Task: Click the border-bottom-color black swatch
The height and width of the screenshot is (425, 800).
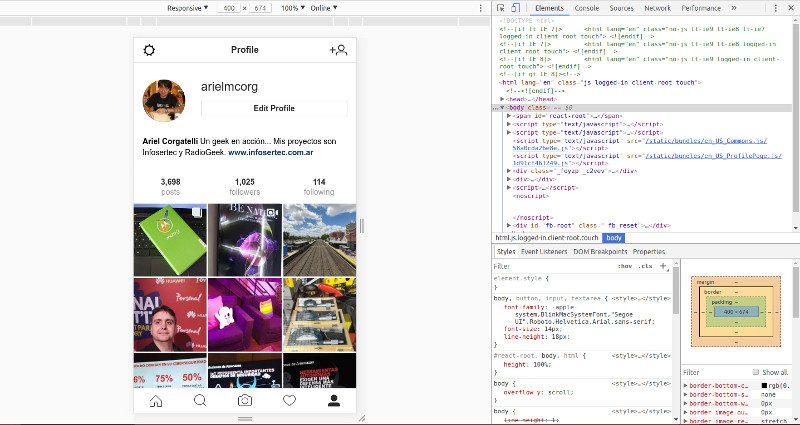Action: click(x=765, y=385)
